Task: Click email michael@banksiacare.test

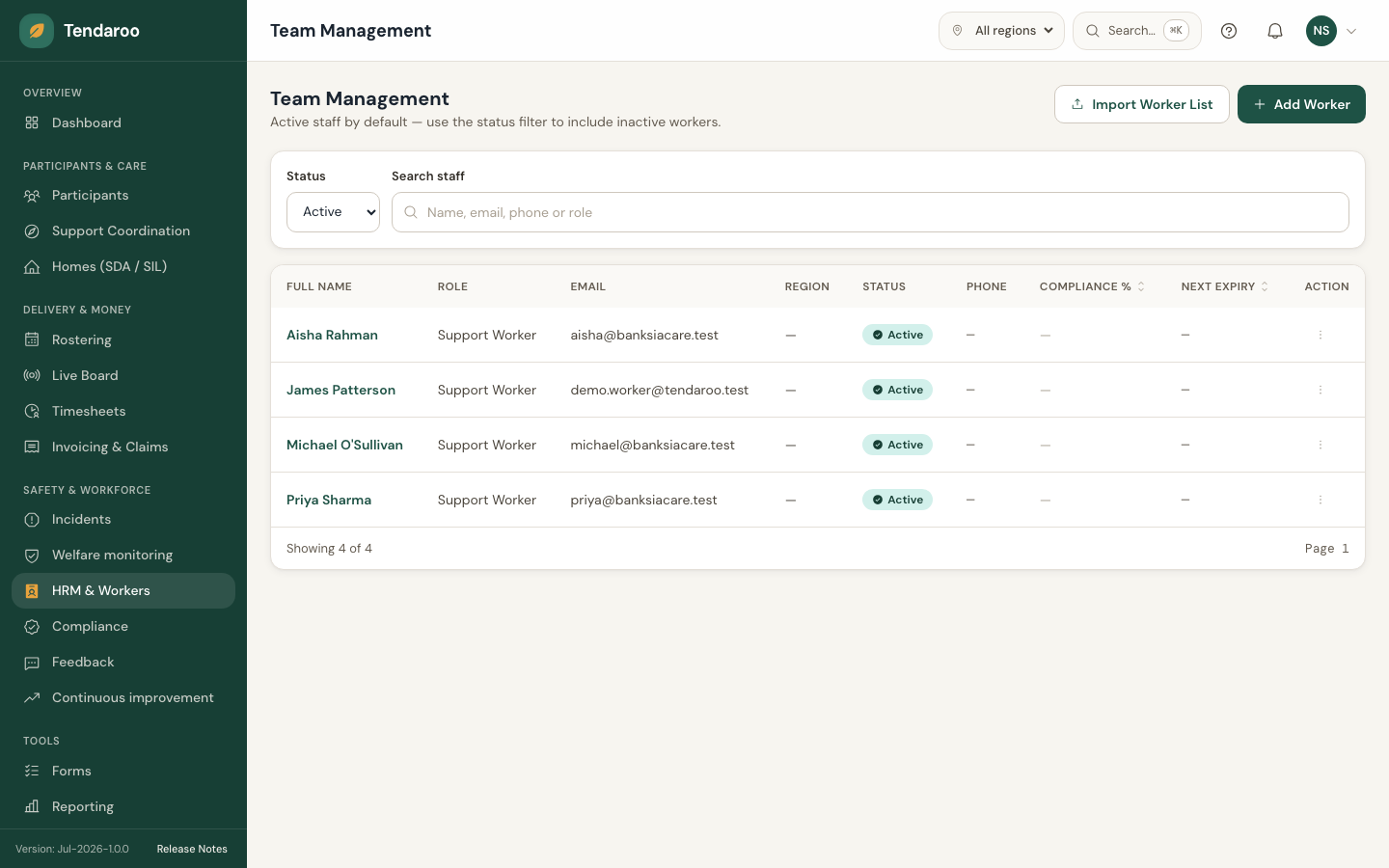Action: tap(652, 445)
